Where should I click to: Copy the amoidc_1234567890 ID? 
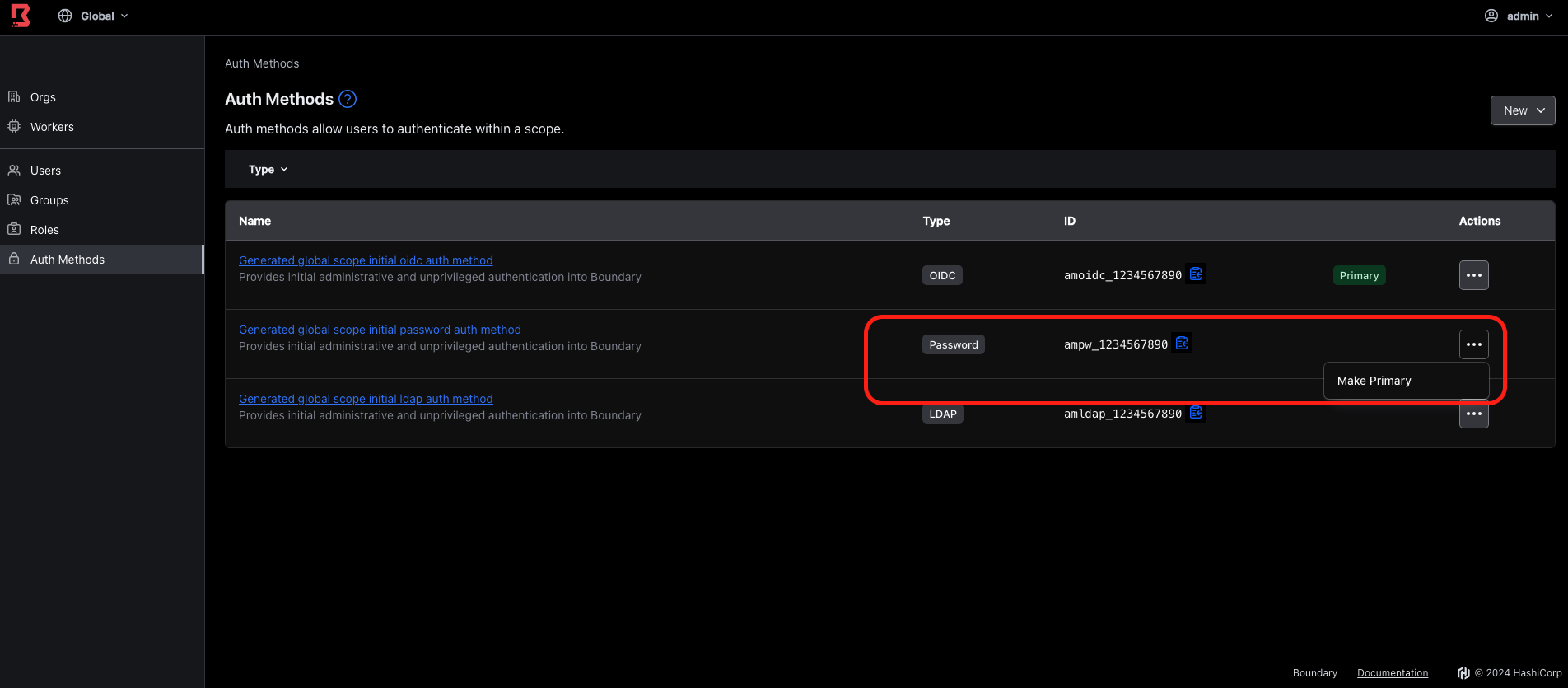coord(1197,274)
